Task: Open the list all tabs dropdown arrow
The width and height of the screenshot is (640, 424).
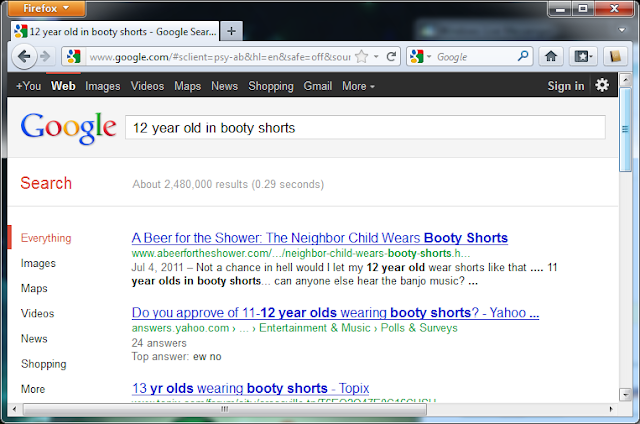Action: 622,30
